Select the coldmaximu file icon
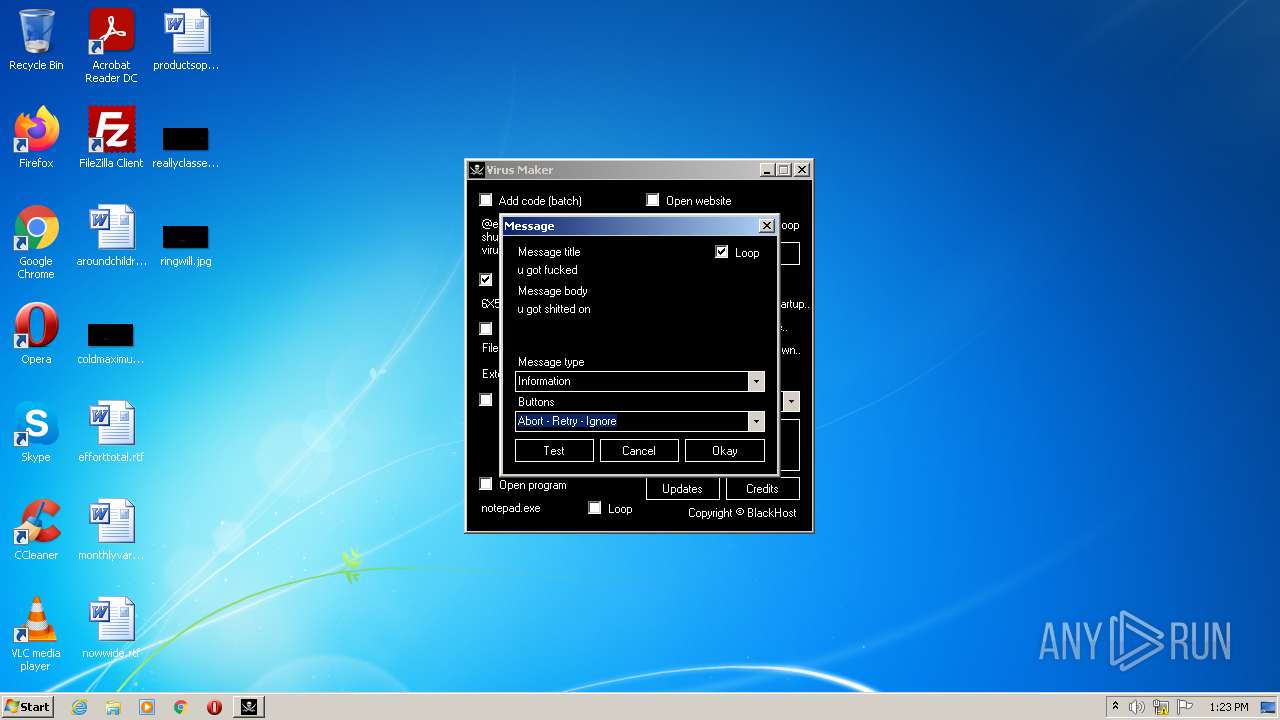Screen dimensions: 1280x720 click(x=111, y=342)
